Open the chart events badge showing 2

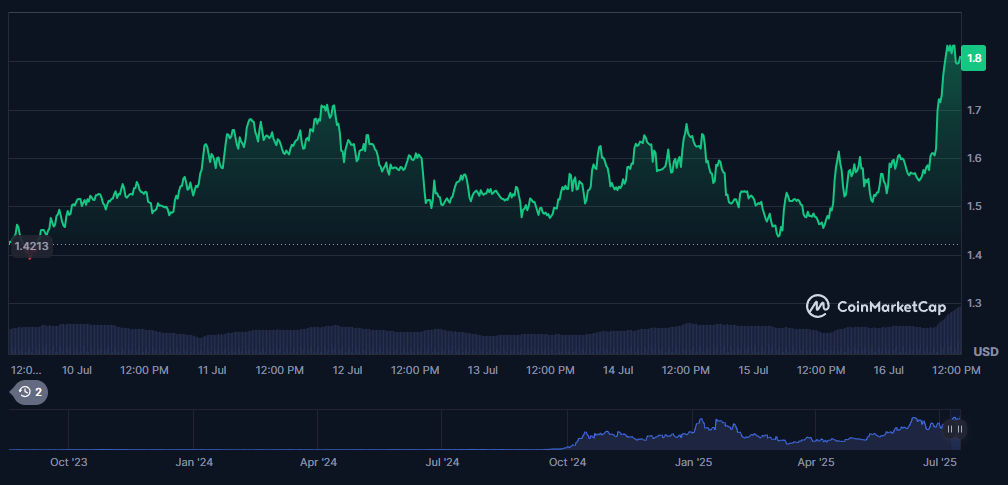click(30, 392)
